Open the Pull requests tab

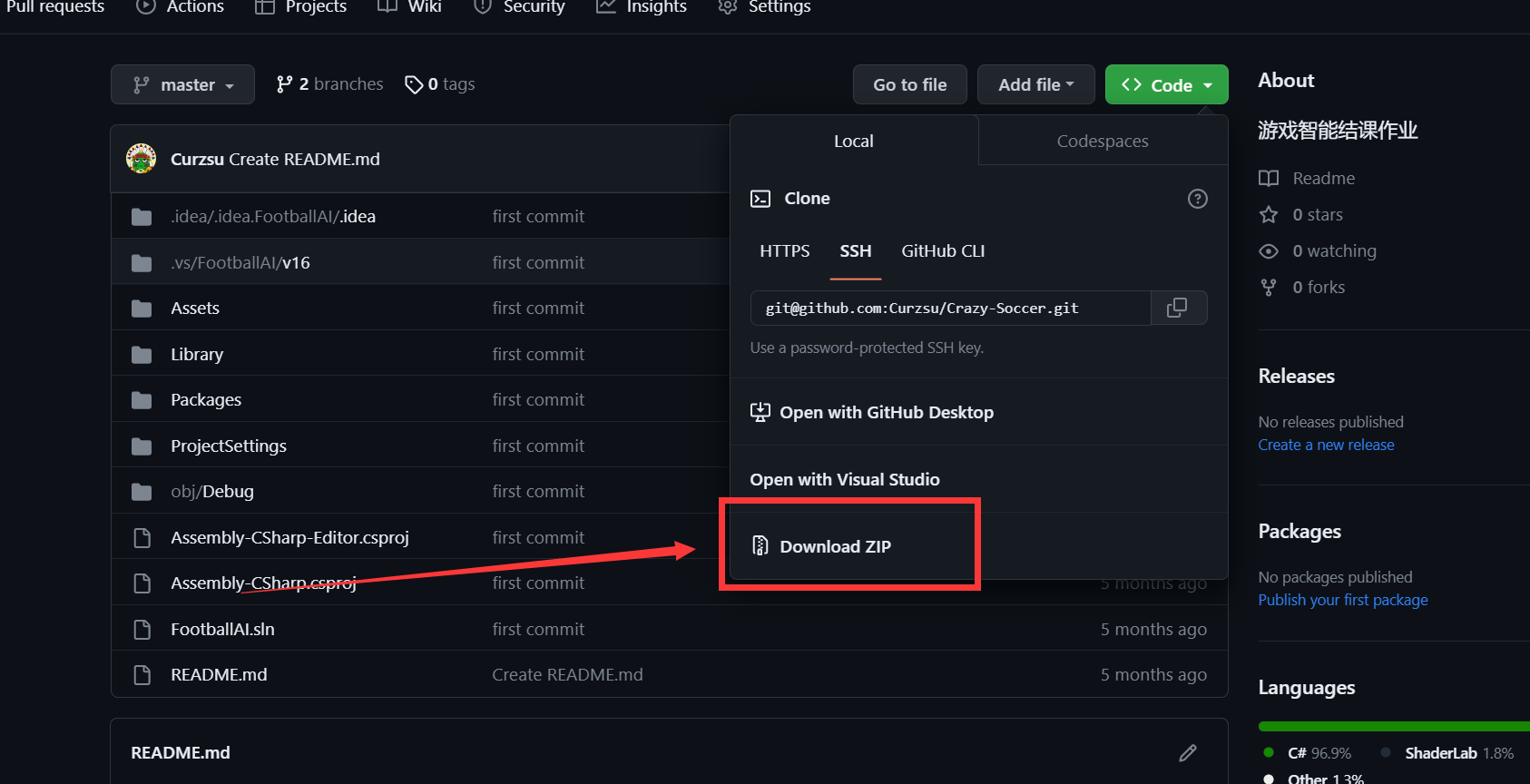[55, 6]
